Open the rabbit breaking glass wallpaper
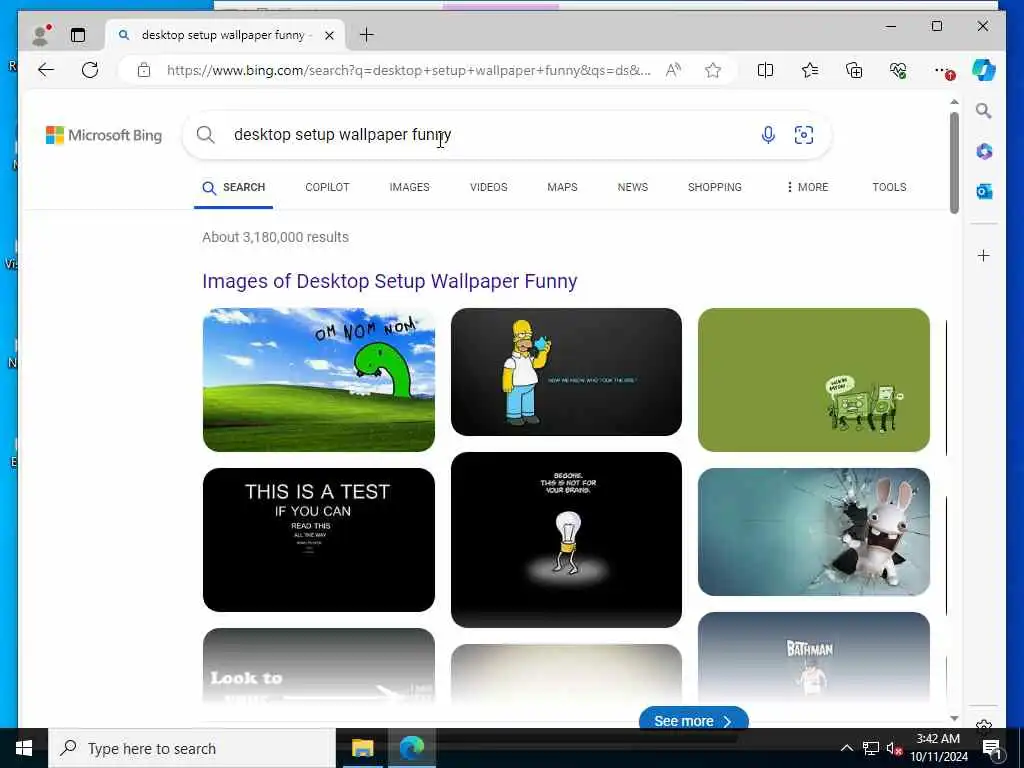Screen dimensions: 1024x768 point(814,532)
